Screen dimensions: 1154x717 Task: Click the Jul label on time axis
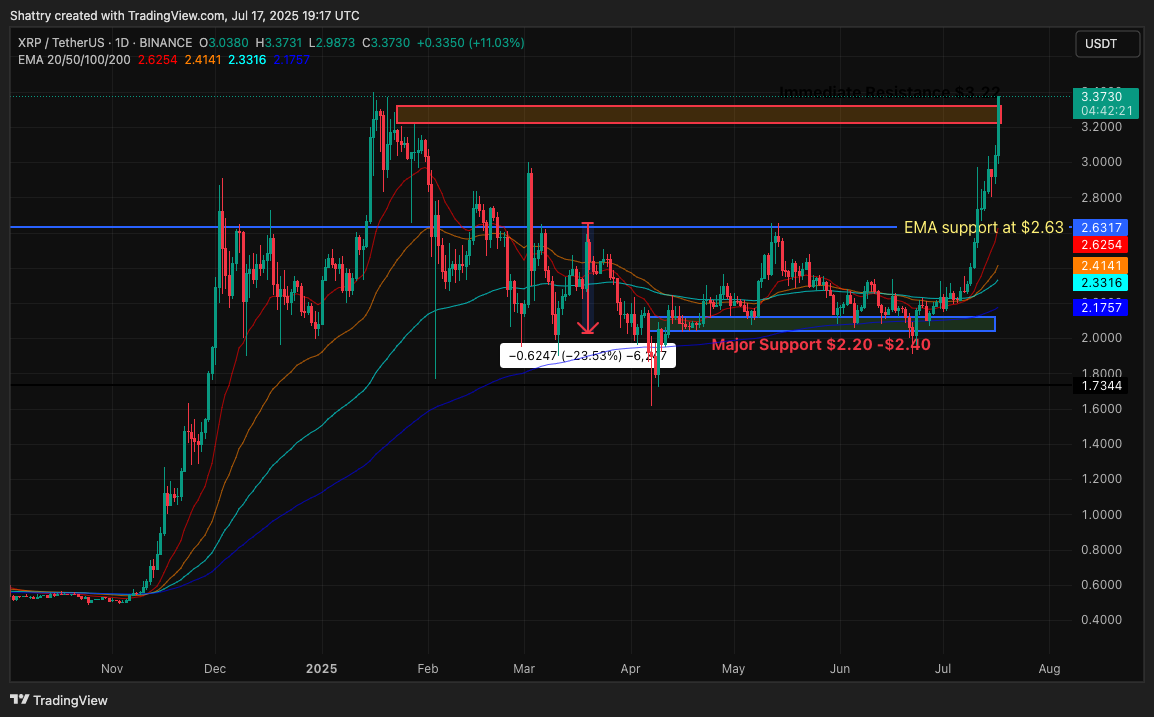pyautogui.click(x=943, y=667)
